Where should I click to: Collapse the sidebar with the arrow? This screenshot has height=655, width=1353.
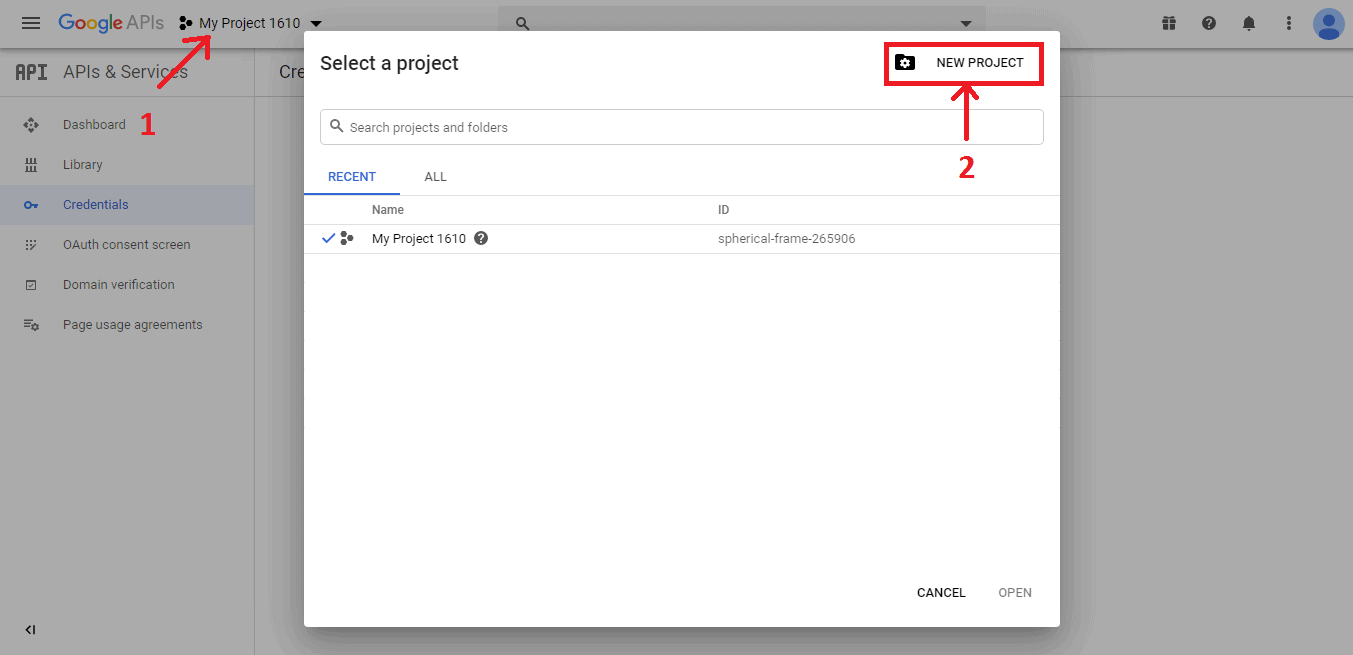point(30,630)
